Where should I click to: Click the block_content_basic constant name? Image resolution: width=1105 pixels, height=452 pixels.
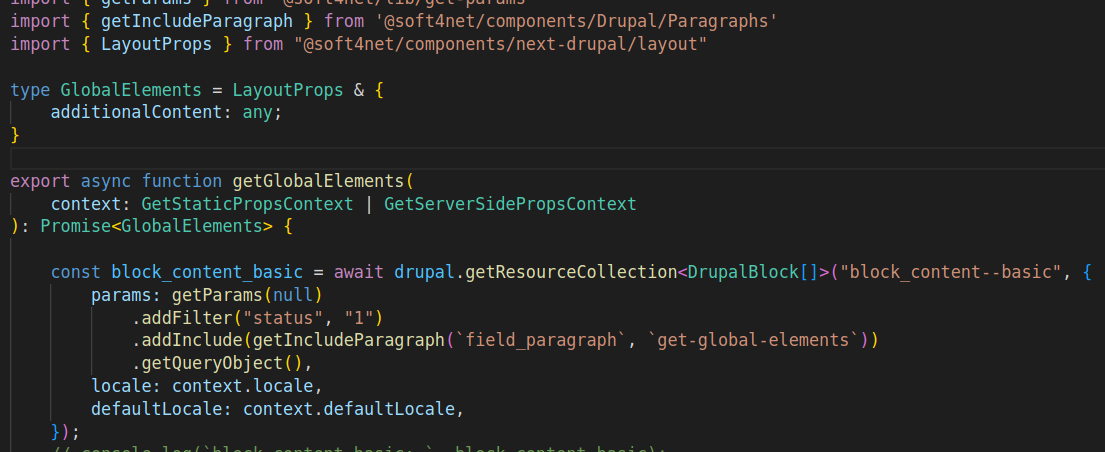point(206,272)
